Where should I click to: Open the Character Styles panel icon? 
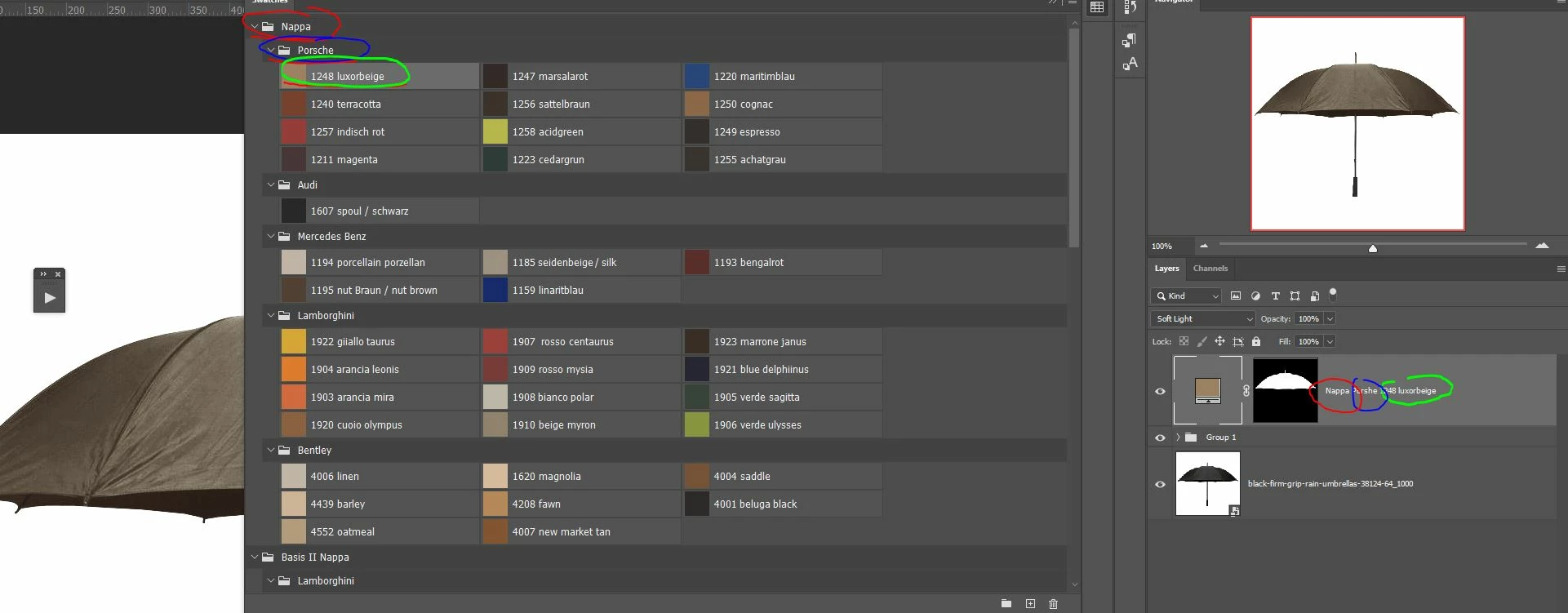(1130, 63)
